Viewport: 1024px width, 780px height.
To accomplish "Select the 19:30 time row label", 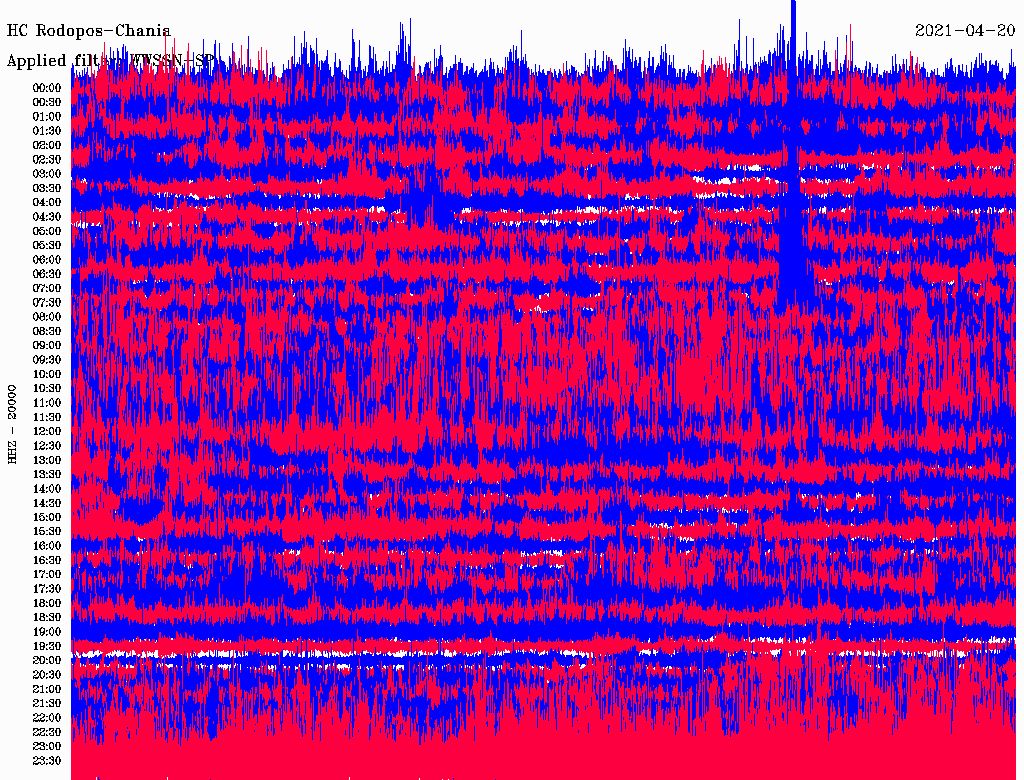I will [47, 647].
